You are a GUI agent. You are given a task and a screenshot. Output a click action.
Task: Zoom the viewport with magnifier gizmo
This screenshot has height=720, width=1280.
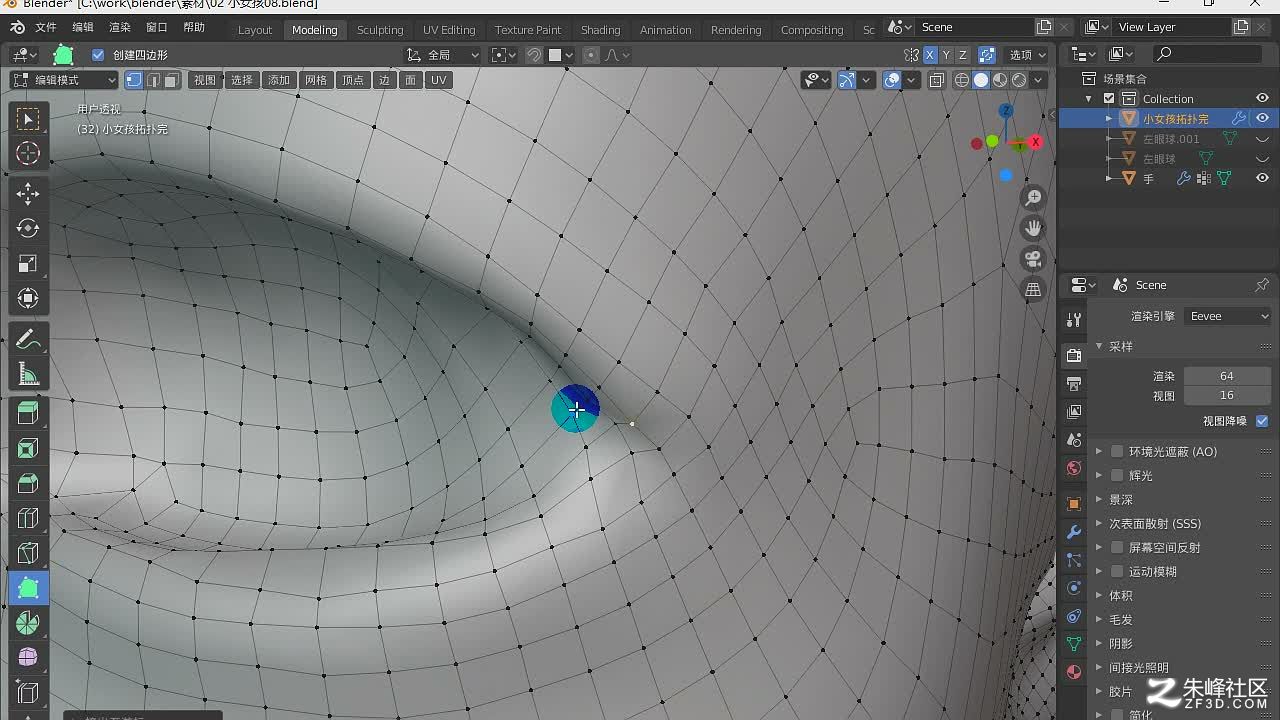(1033, 198)
